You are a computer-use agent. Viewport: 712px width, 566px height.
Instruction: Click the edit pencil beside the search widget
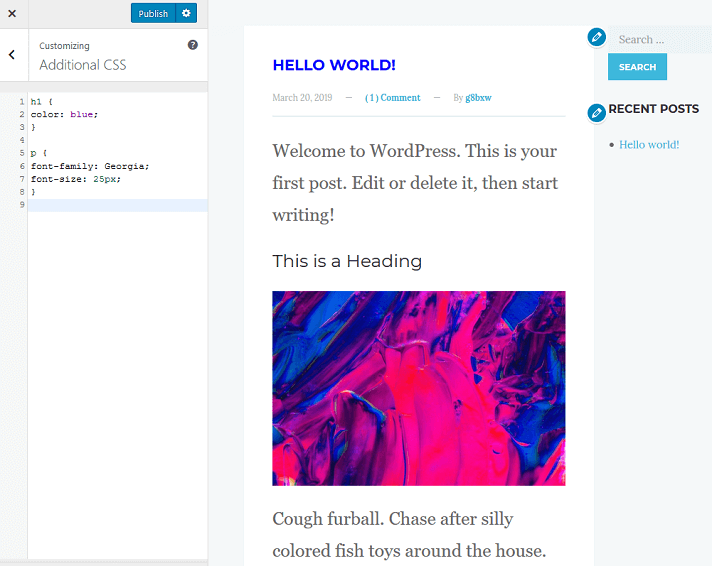597,37
